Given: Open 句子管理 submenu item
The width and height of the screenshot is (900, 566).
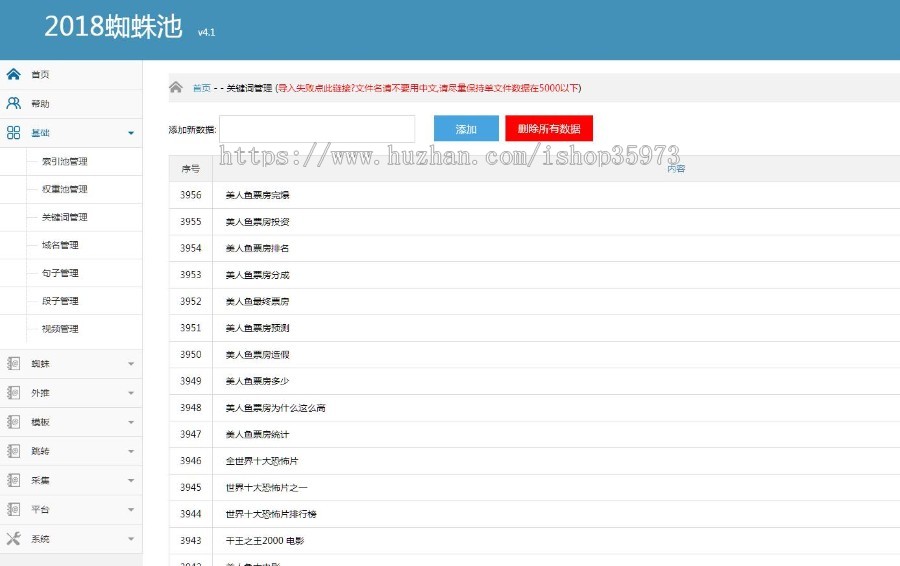Looking at the screenshot, I should [60, 273].
